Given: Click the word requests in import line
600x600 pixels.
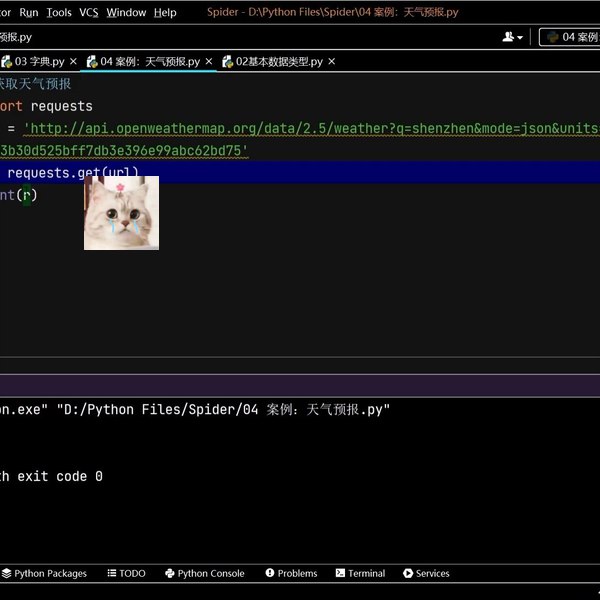Looking at the screenshot, I should coord(62,106).
